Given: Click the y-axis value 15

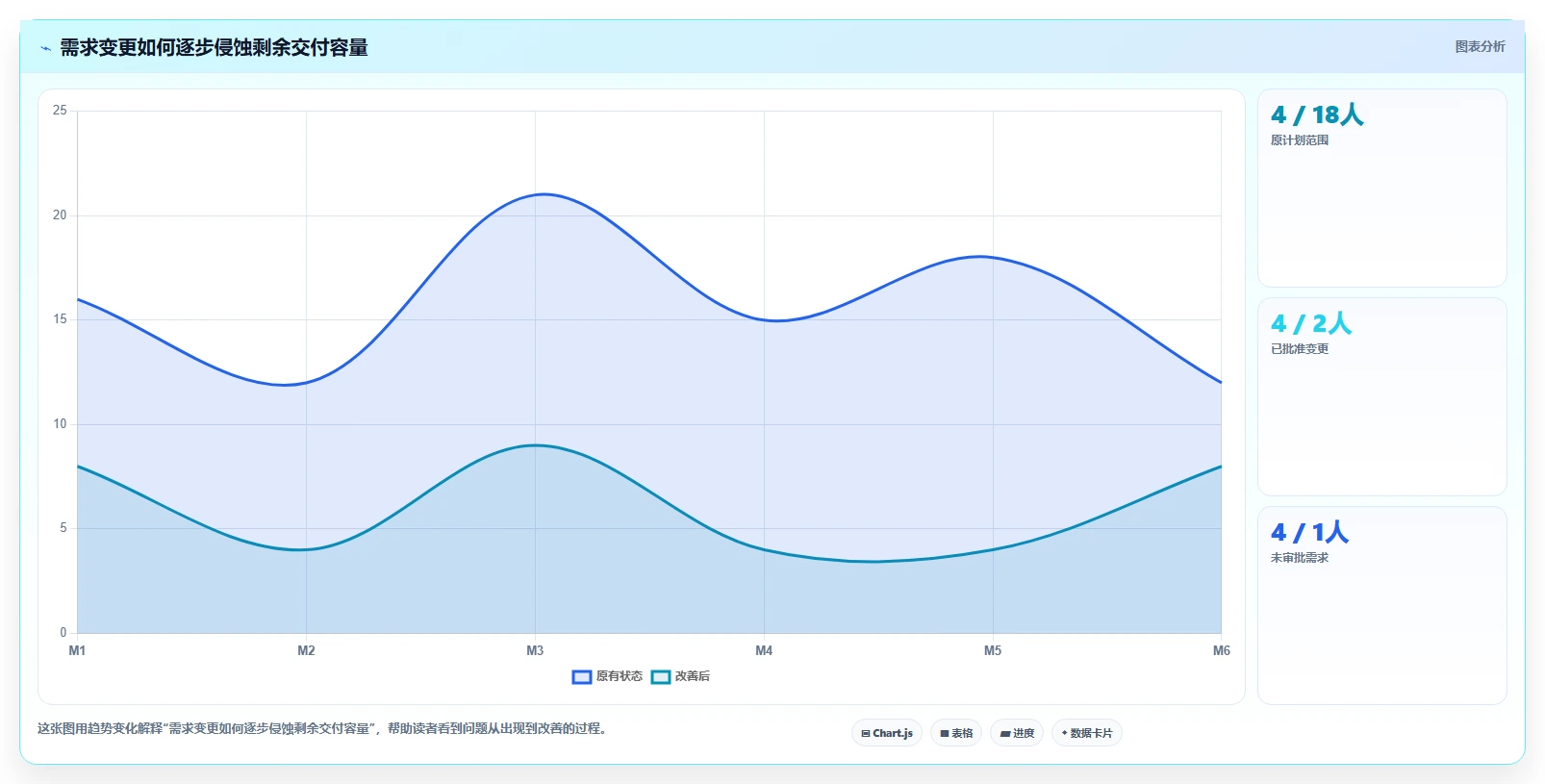Looking at the screenshot, I should [60, 319].
